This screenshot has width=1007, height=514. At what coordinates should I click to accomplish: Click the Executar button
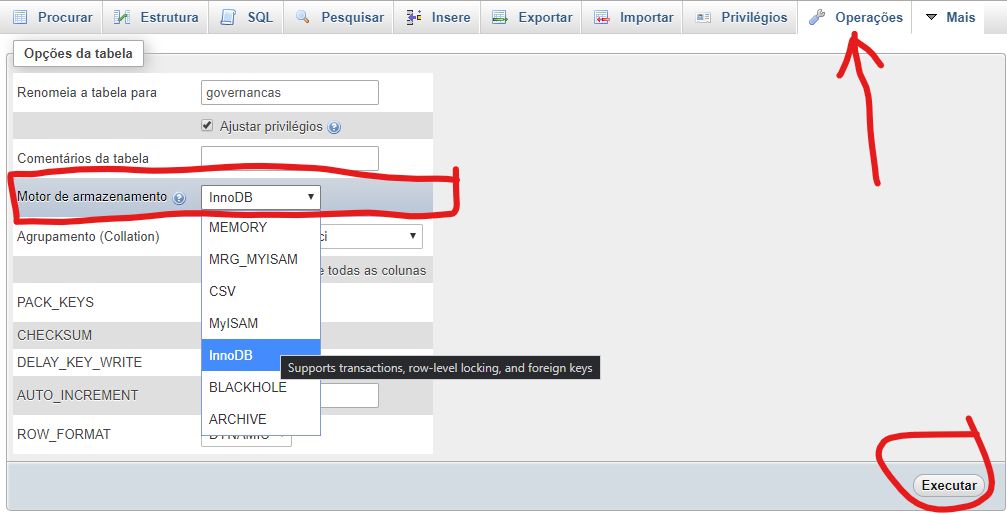[x=949, y=485]
